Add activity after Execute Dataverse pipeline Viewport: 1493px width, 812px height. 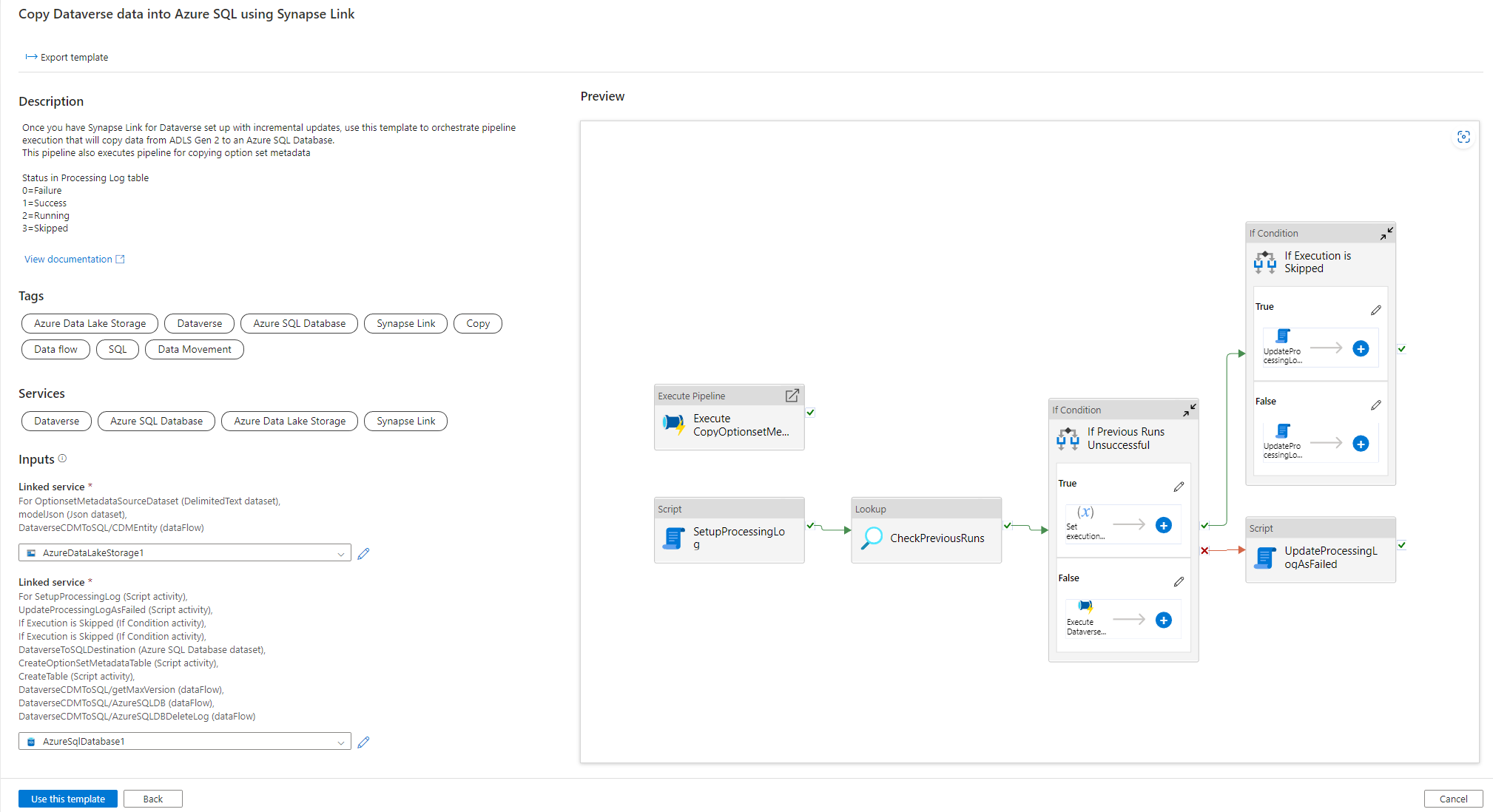tap(1164, 620)
